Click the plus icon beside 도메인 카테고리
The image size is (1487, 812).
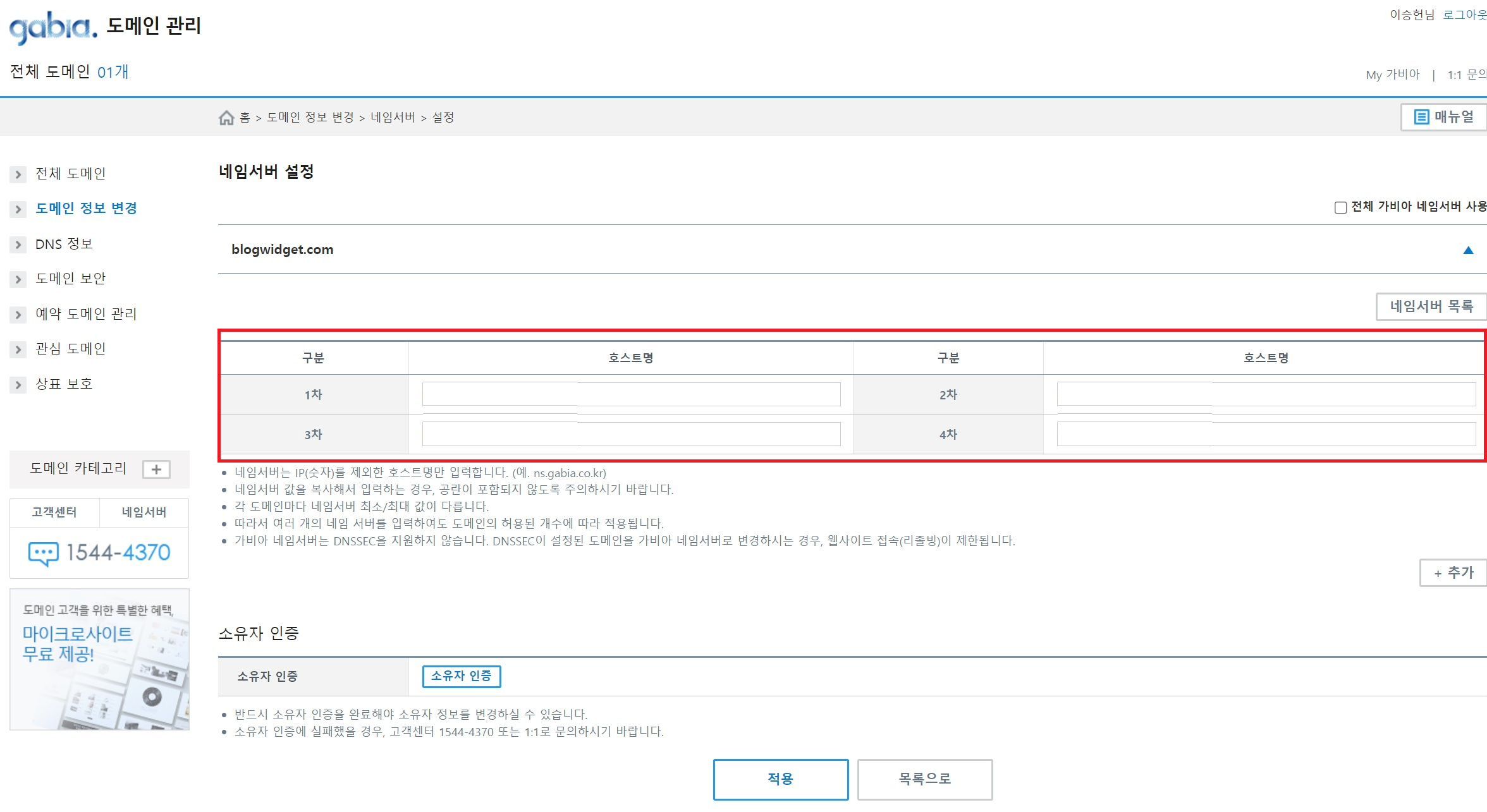click(x=156, y=470)
